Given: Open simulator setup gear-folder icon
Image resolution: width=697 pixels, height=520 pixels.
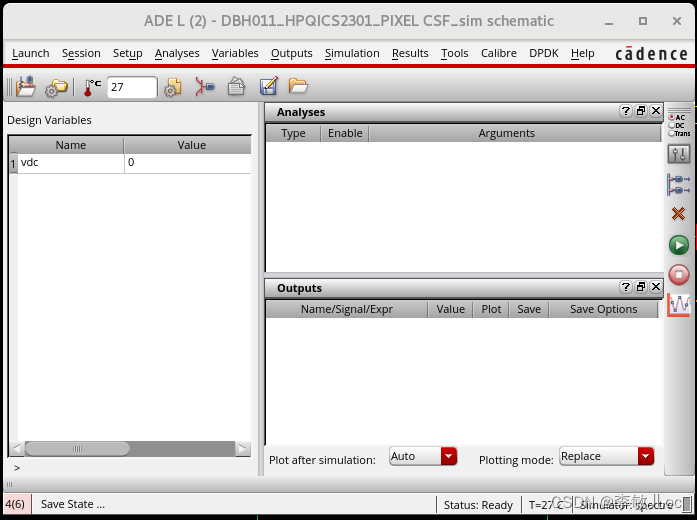Looking at the screenshot, I should point(56,87).
